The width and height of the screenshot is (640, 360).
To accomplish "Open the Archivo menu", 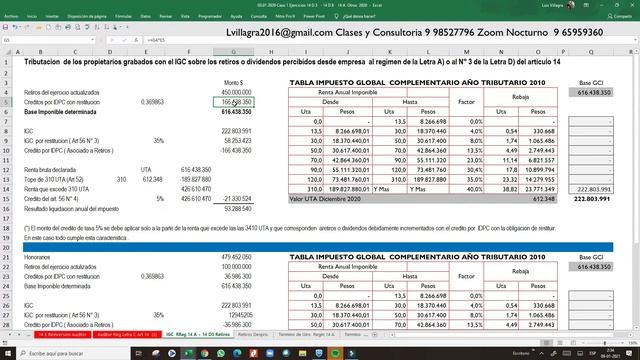I will click(x=11, y=16).
